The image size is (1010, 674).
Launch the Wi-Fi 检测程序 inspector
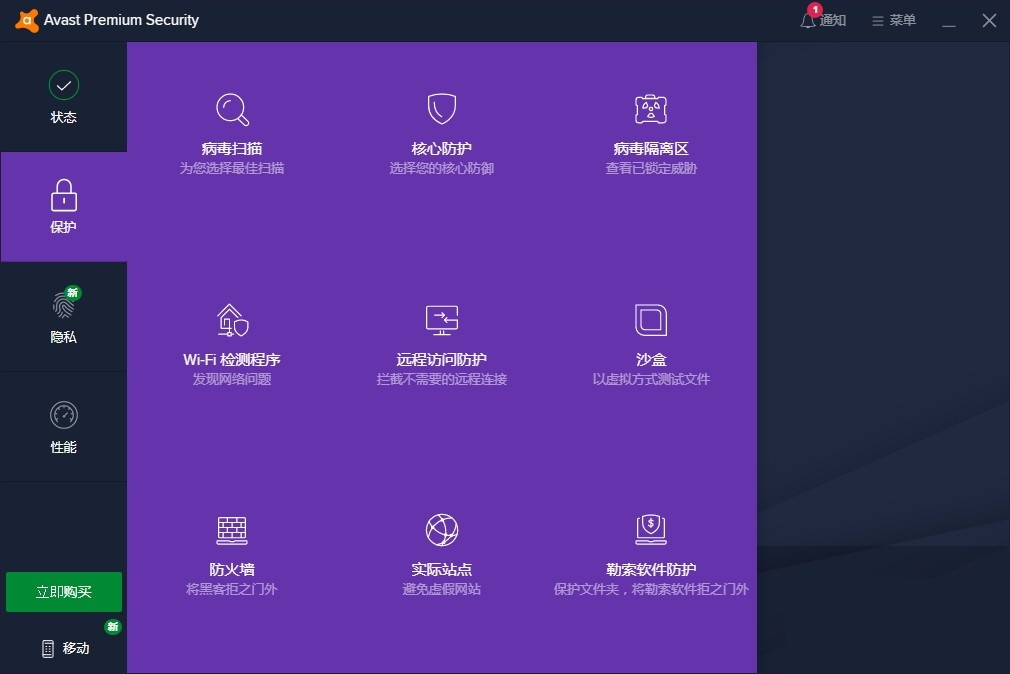tap(231, 340)
